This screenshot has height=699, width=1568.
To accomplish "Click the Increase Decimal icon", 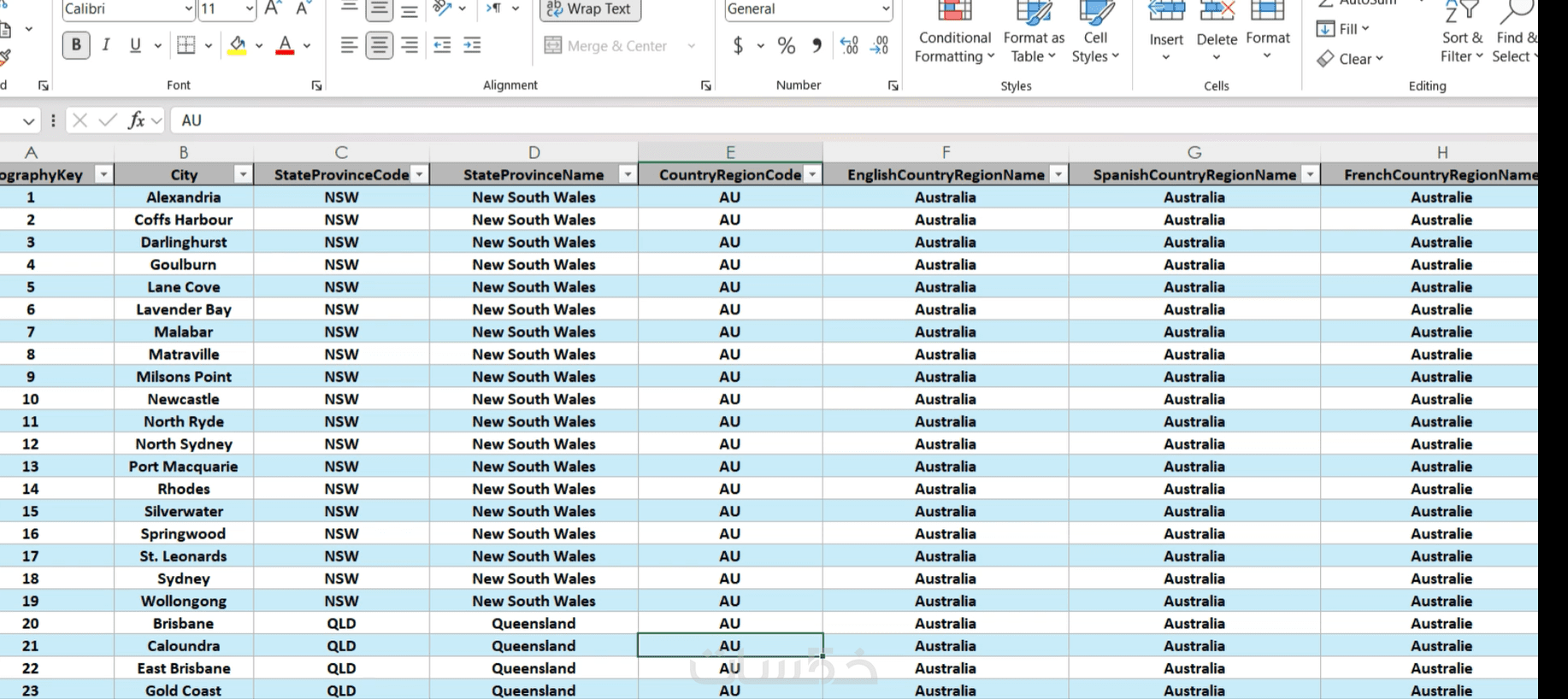I will pos(849,45).
